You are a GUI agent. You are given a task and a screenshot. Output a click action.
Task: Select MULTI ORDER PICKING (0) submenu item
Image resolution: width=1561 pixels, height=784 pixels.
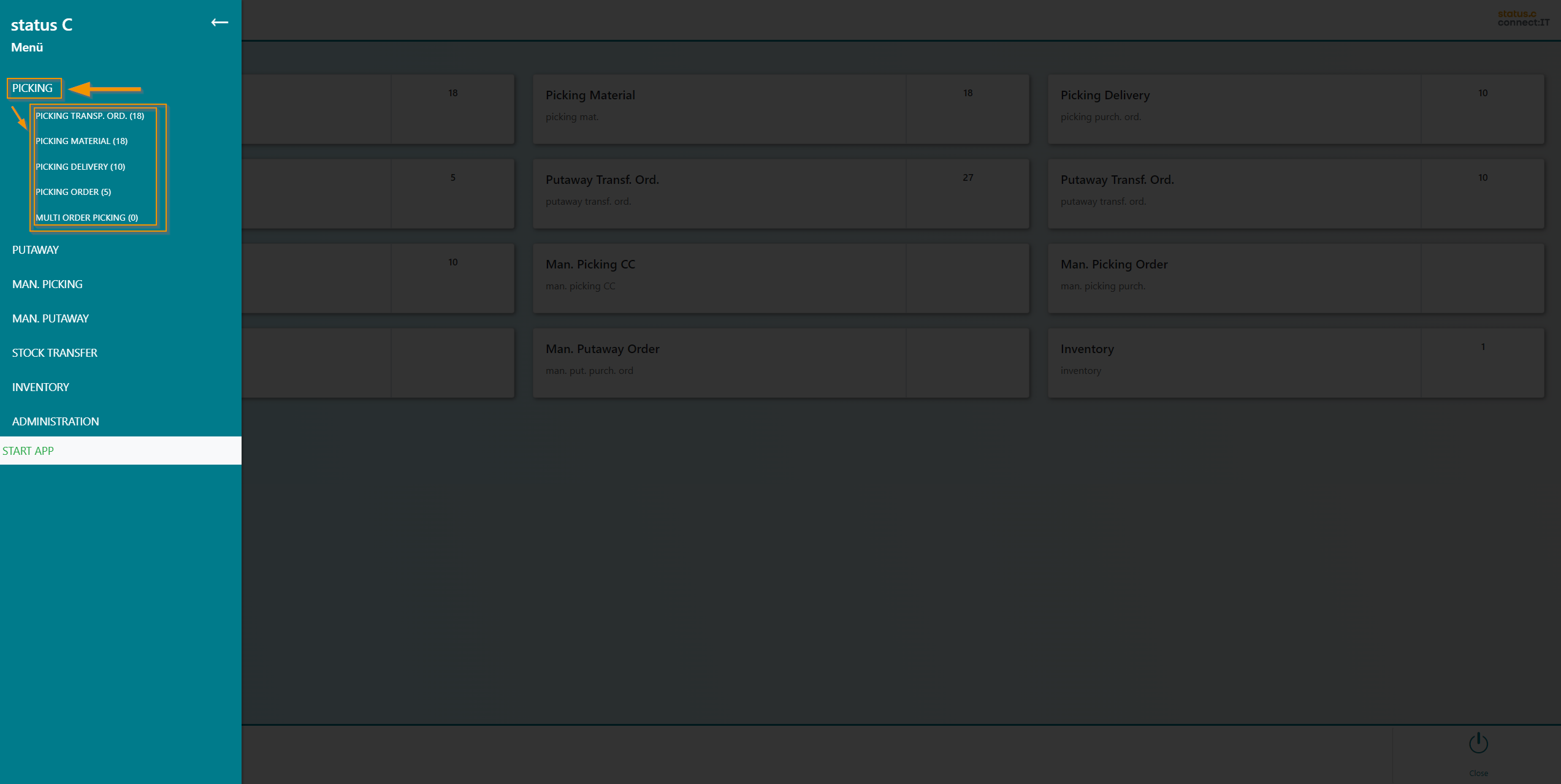(x=86, y=218)
